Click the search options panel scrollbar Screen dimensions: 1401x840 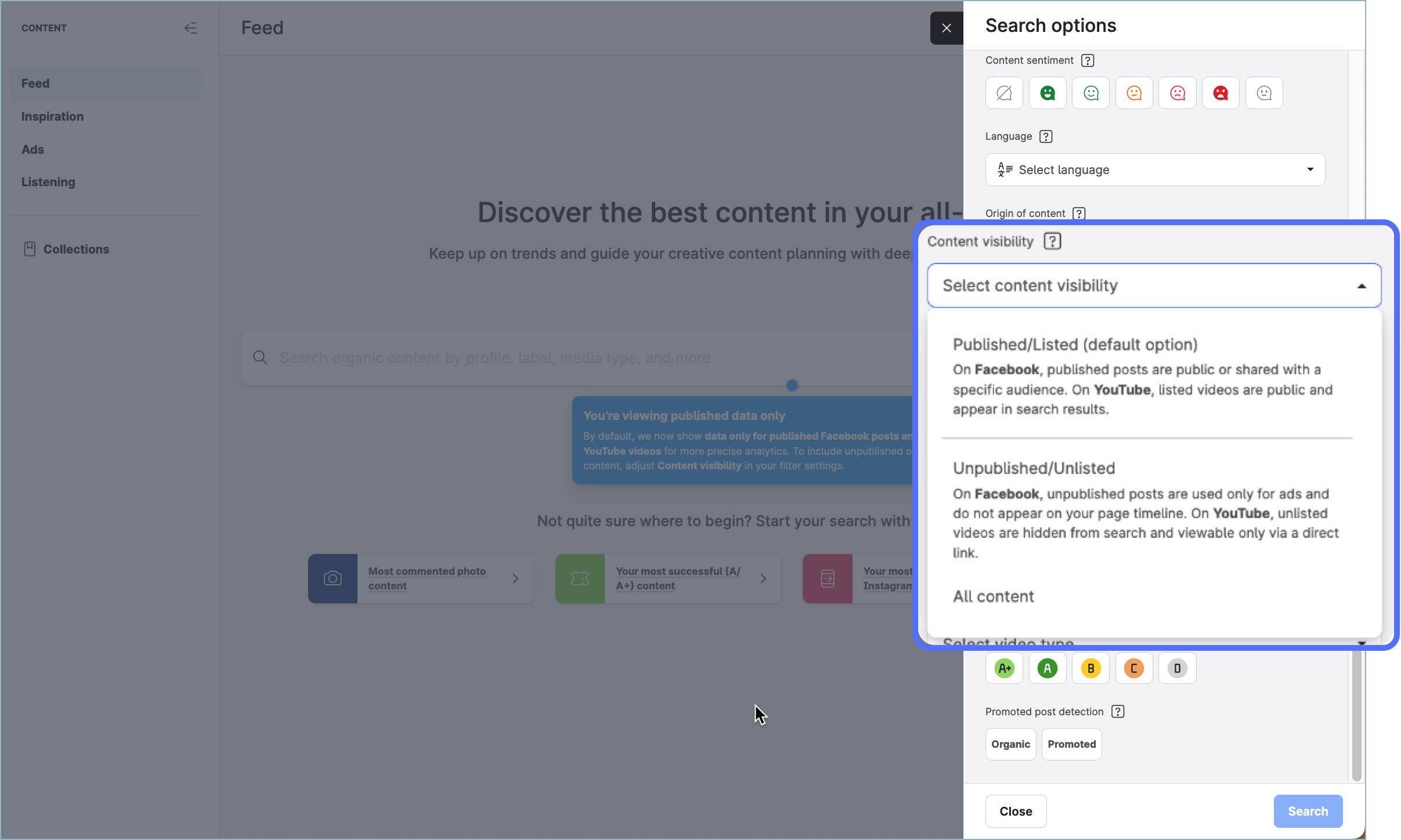(x=1356, y=715)
